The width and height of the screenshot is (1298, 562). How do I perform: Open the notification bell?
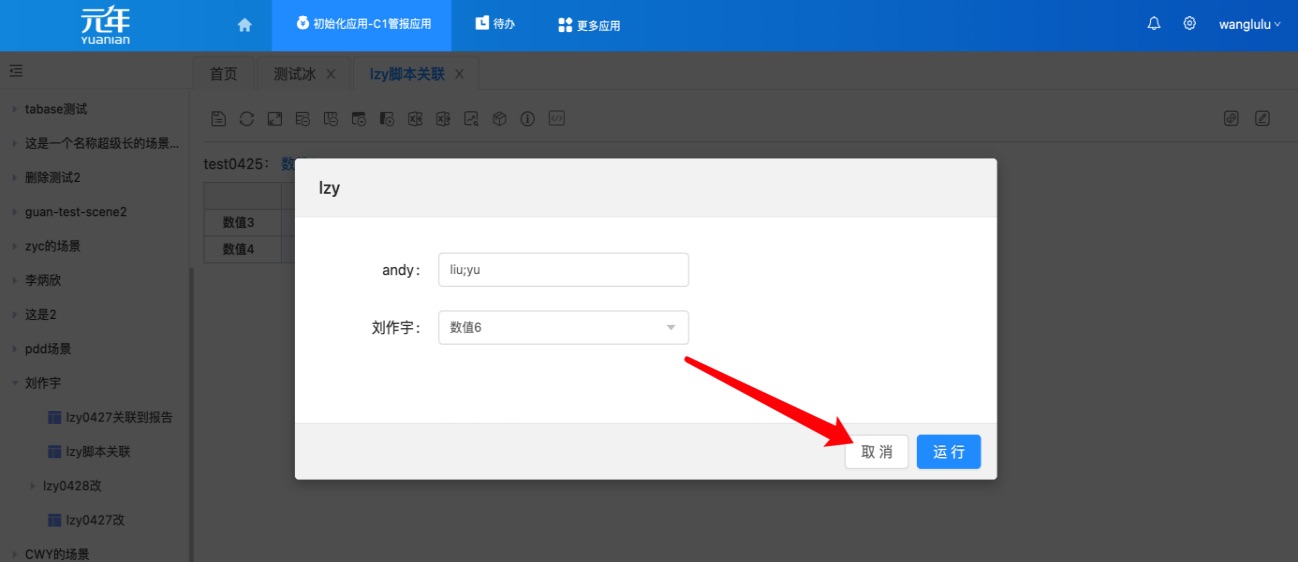click(1154, 24)
